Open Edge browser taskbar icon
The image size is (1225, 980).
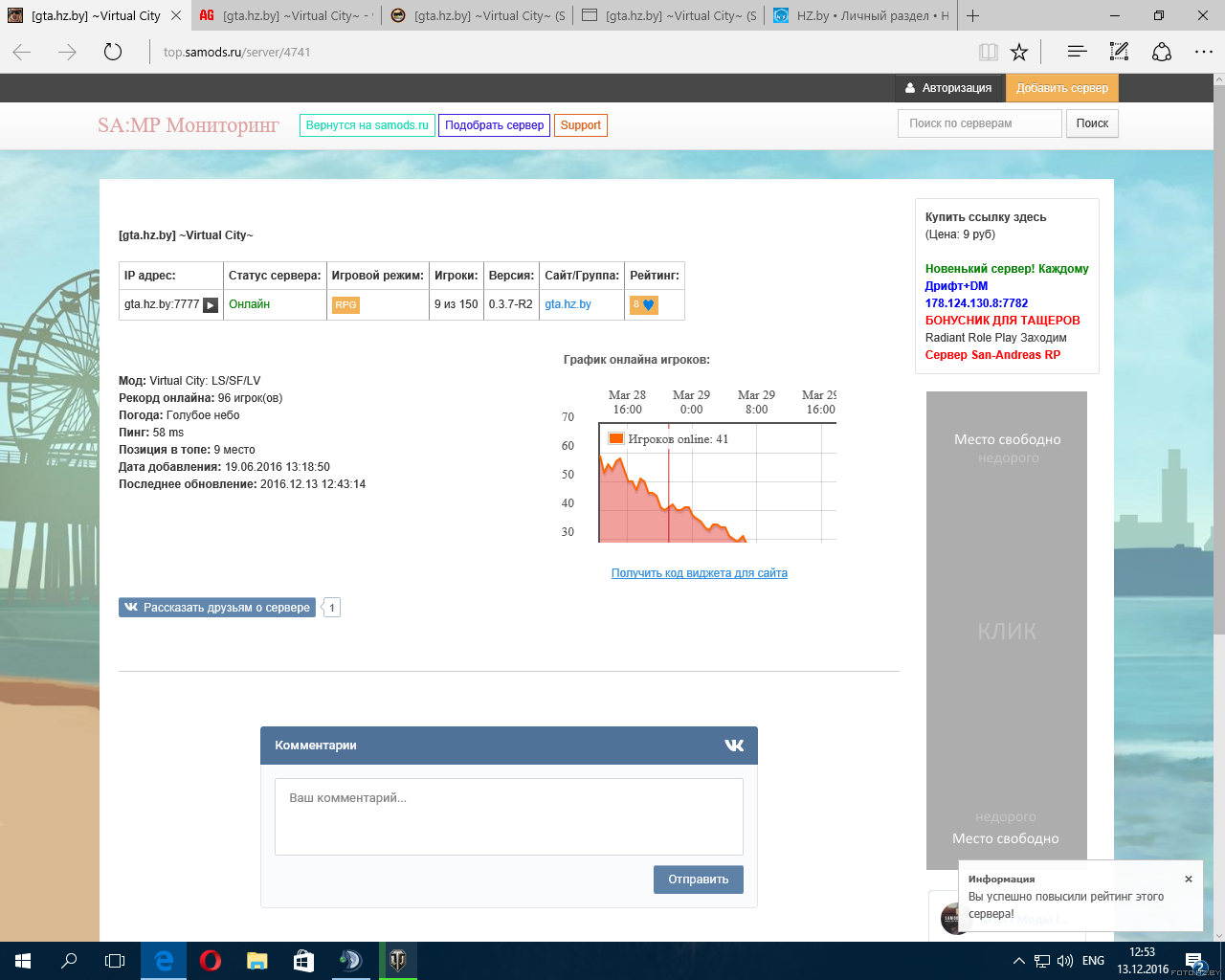(x=164, y=961)
